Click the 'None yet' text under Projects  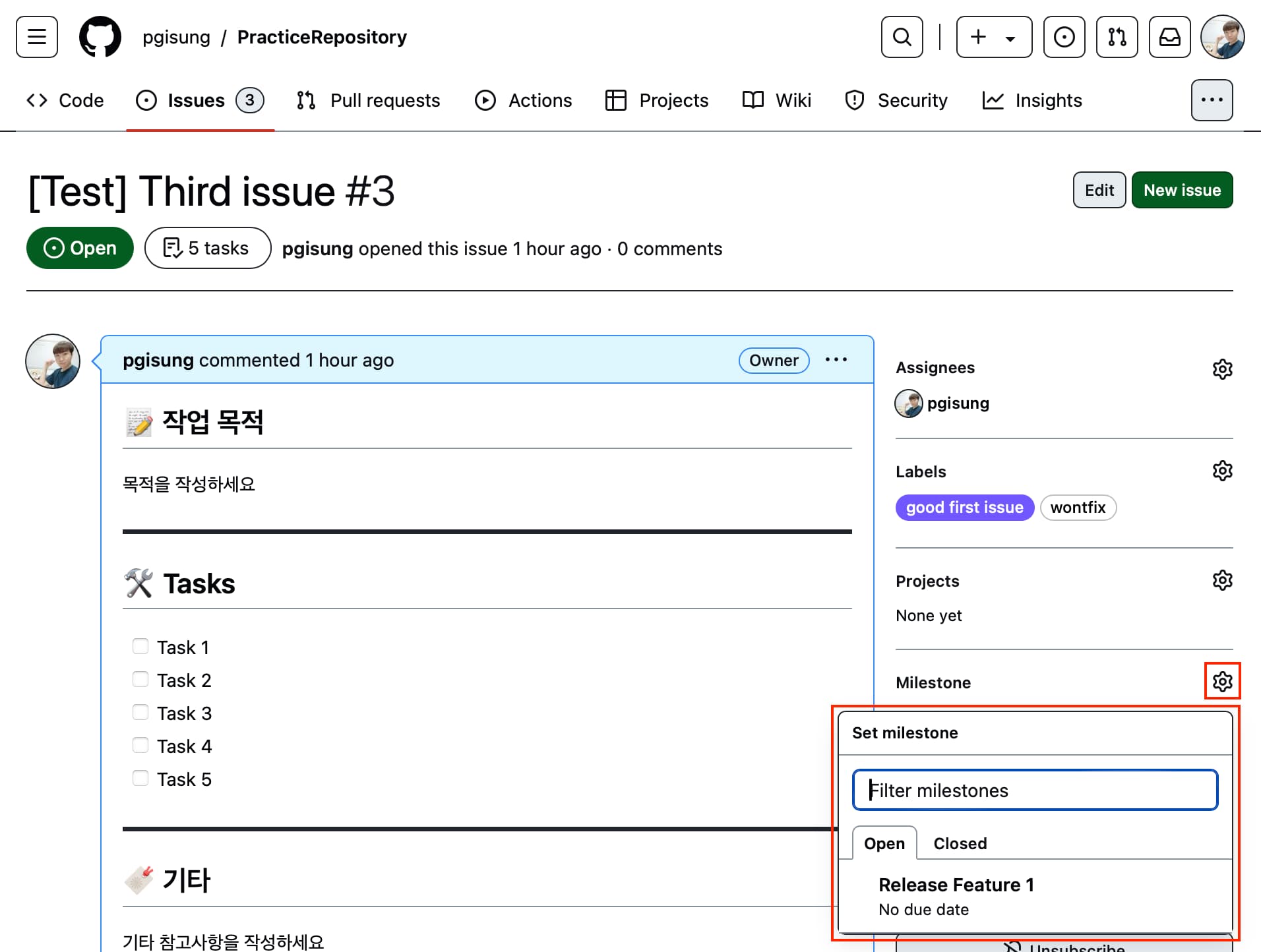(929, 616)
